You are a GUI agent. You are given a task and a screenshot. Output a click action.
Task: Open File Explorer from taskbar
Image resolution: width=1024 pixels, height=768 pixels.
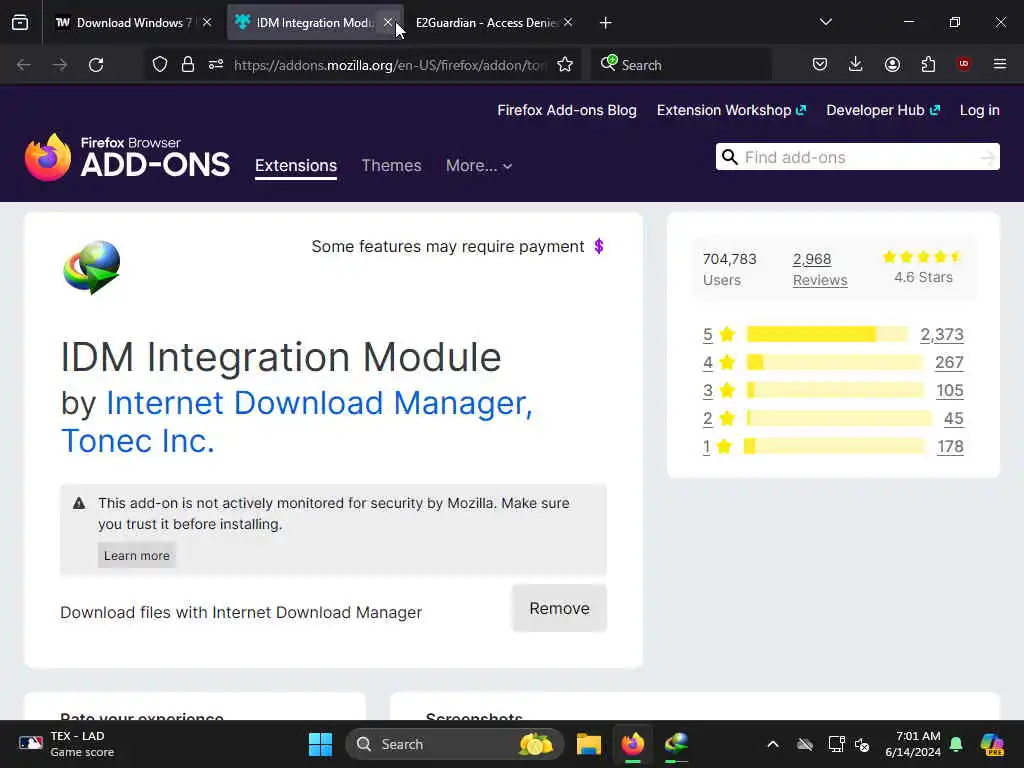[588, 744]
